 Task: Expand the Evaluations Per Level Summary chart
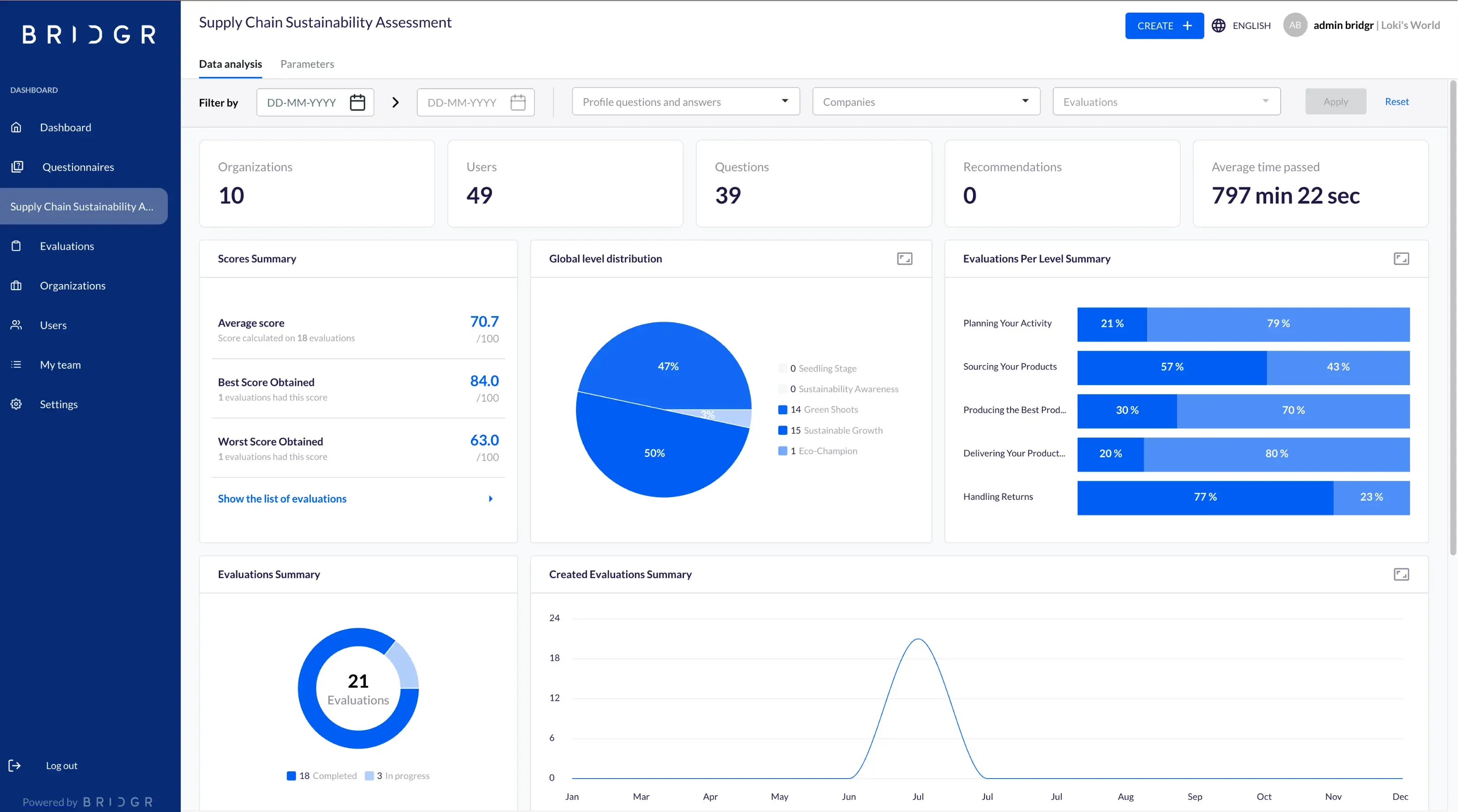point(1401,259)
